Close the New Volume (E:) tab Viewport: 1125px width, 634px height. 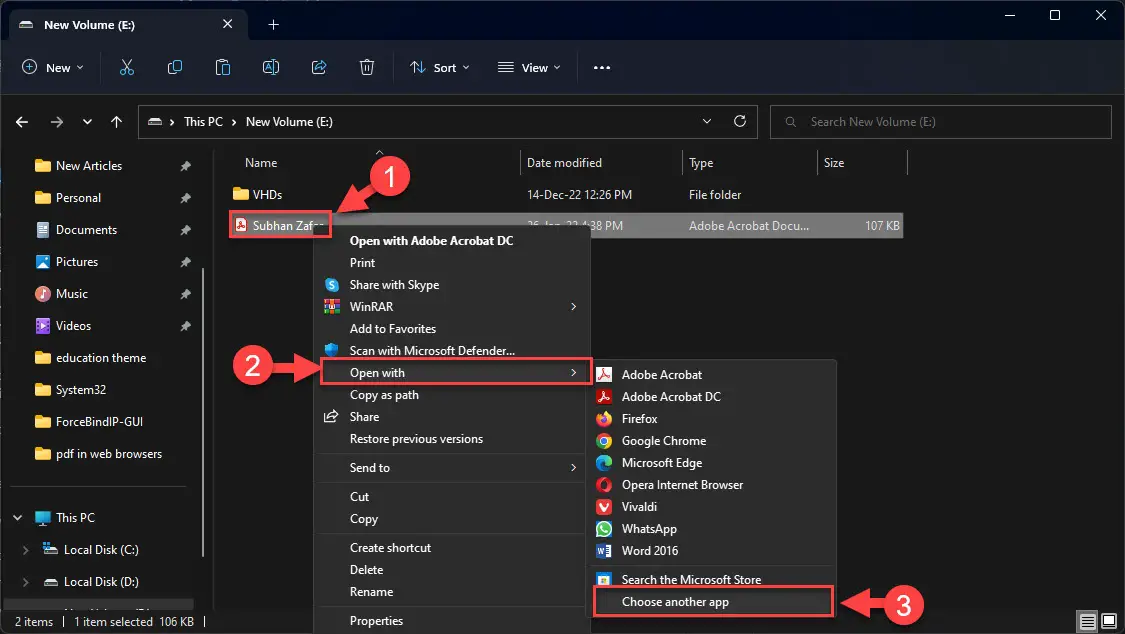[227, 24]
